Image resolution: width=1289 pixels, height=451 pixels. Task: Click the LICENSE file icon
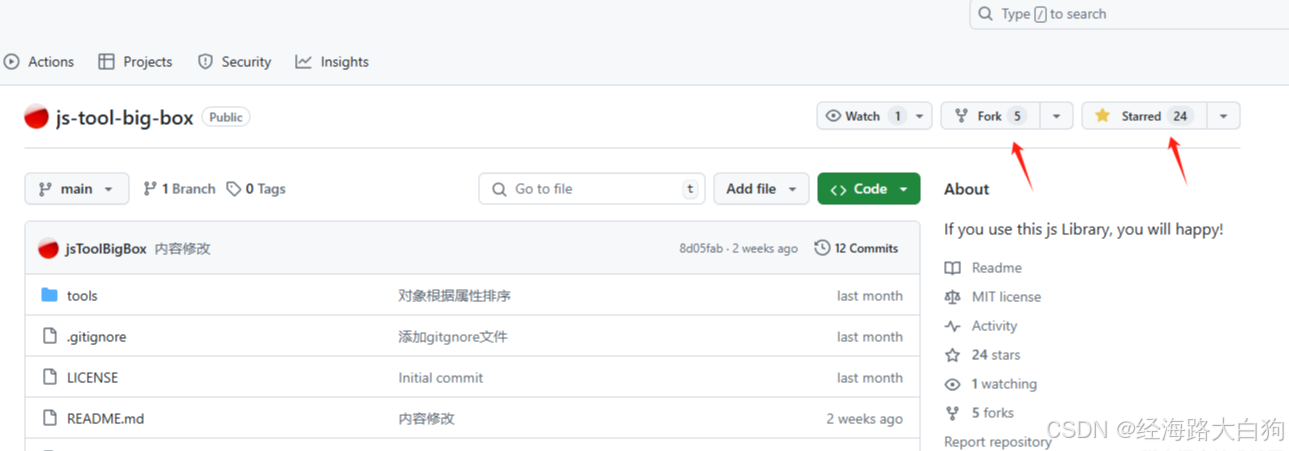pos(50,378)
